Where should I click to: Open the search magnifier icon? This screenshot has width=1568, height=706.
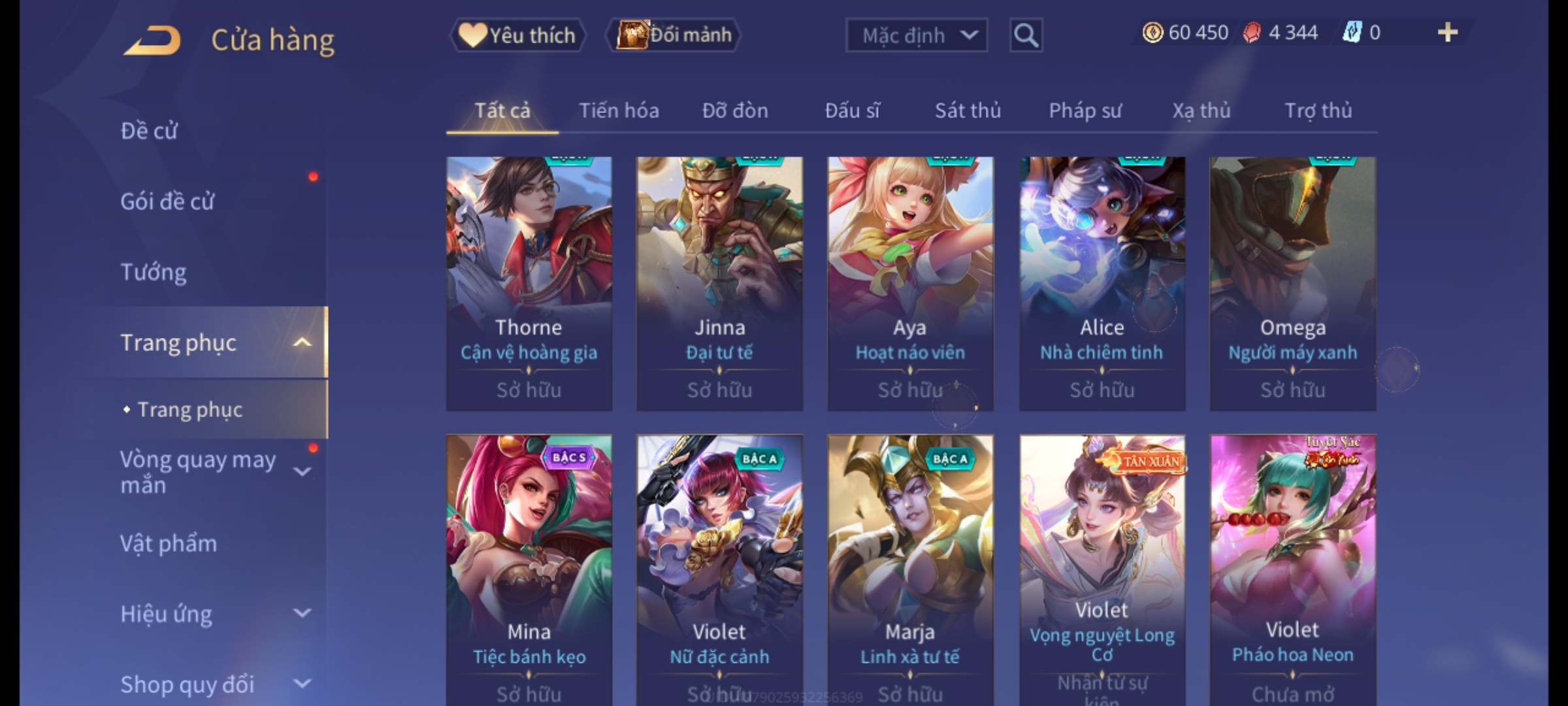1026,35
